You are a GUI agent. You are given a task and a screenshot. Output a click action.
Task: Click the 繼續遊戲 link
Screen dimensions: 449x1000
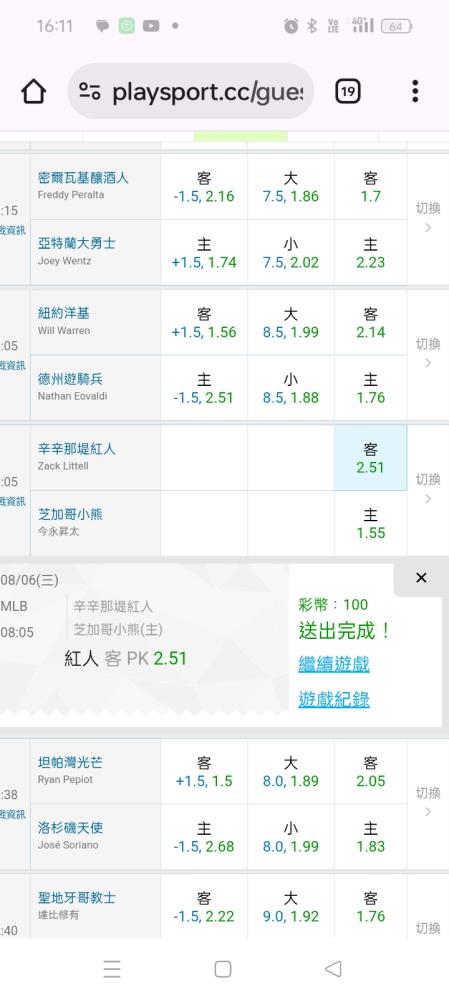tap(334, 664)
